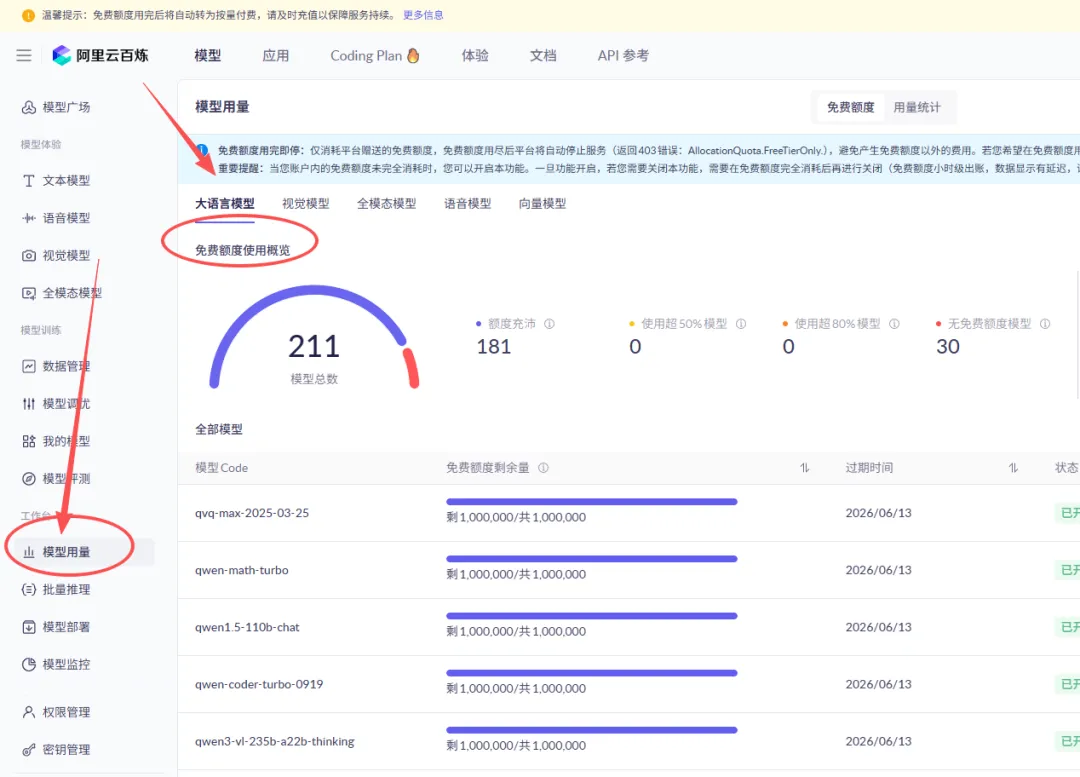
Task: Click 语音模型 waveform icon
Action: click(28, 218)
